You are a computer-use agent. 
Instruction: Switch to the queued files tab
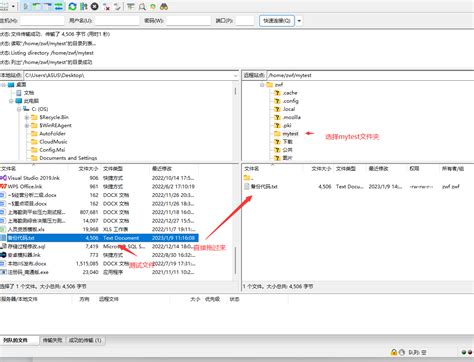click(x=19, y=340)
